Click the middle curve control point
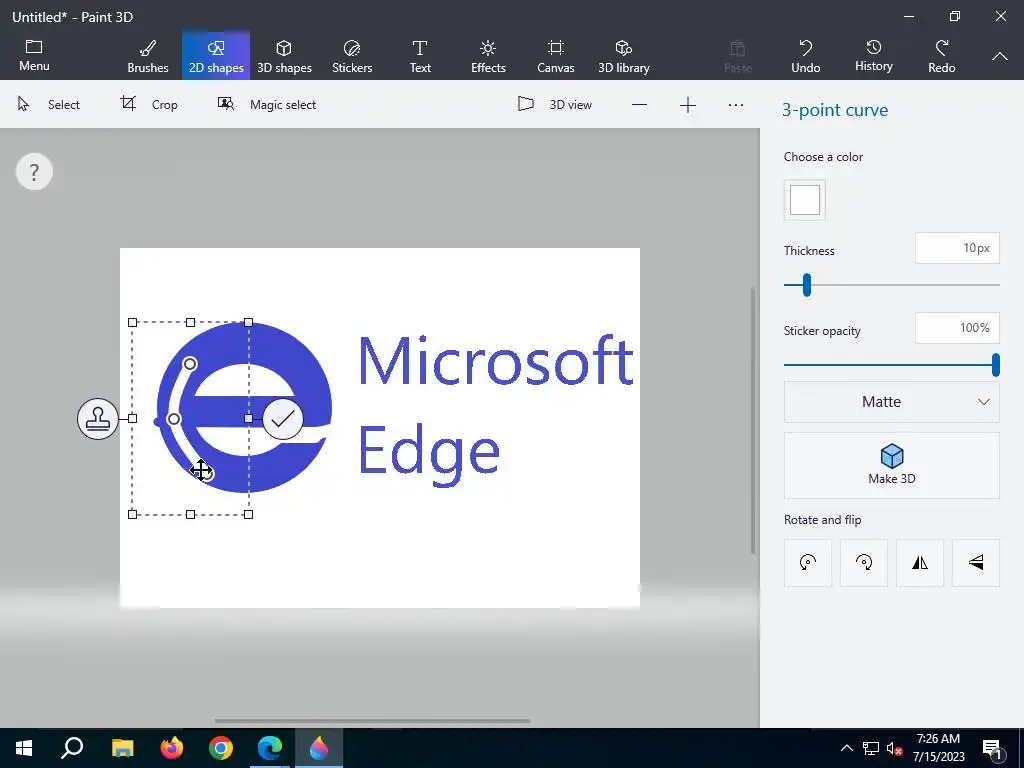 point(174,419)
